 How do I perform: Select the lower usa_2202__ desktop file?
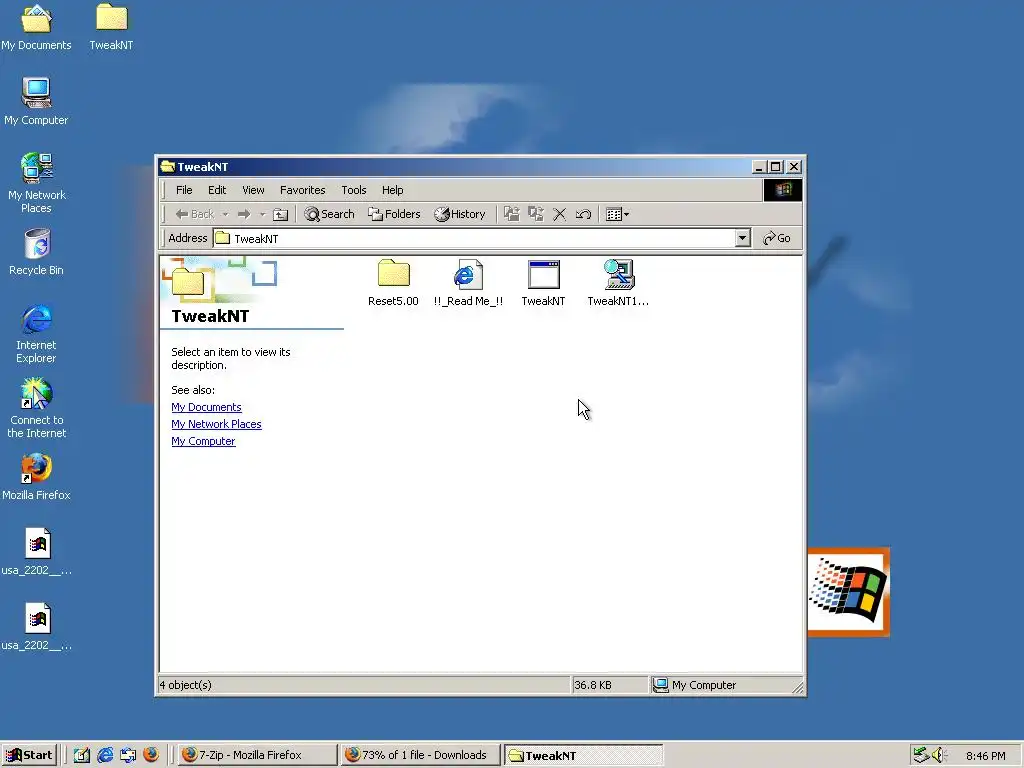point(37,628)
